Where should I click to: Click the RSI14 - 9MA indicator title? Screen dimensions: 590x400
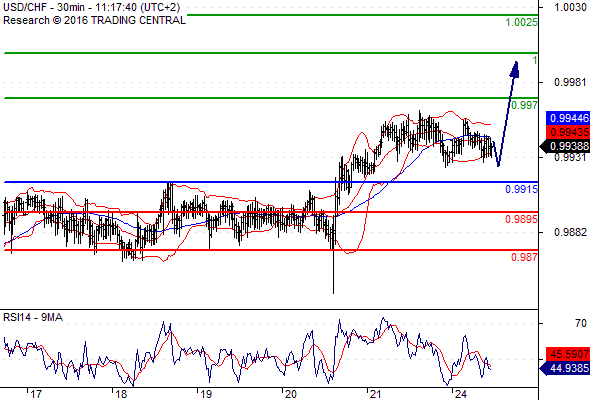coord(33,318)
